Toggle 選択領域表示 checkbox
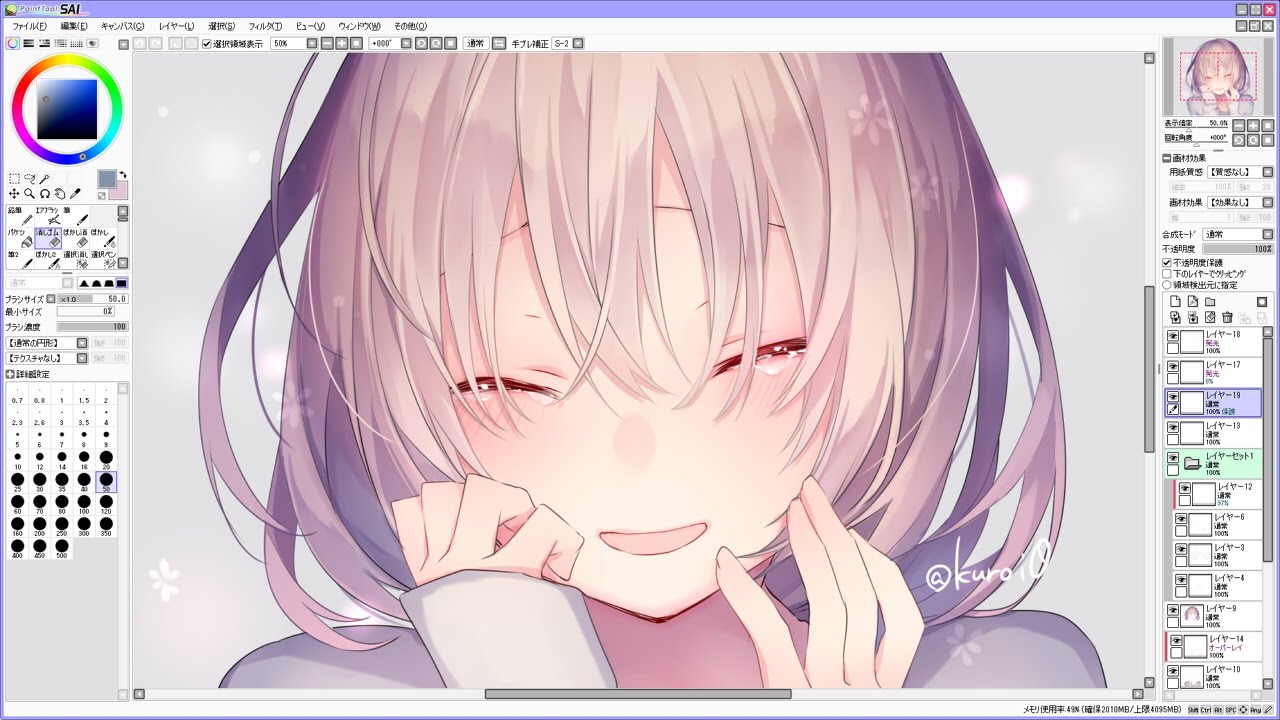1280x720 pixels. pos(206,43)
